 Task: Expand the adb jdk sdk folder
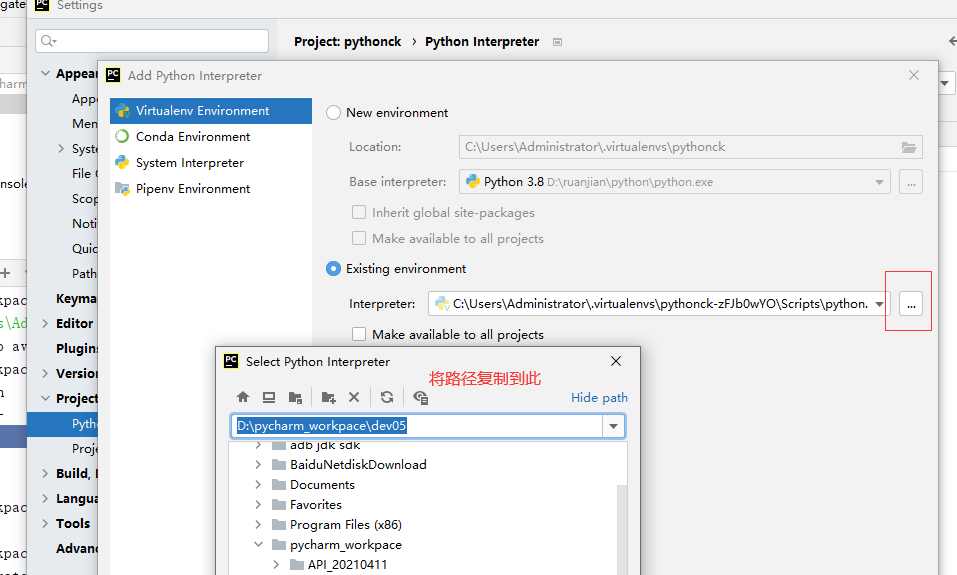pos(258,446)
